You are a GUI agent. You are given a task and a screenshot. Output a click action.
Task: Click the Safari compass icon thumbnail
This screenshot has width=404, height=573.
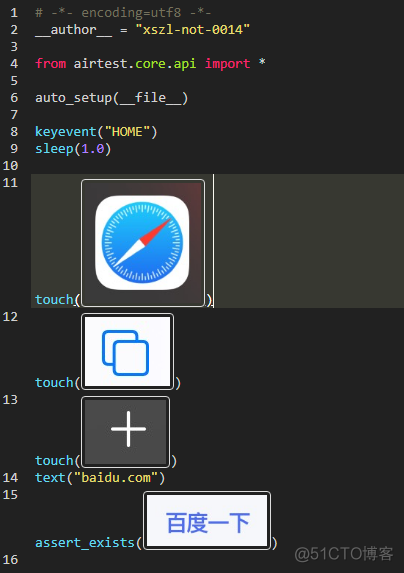tap(143, 243)
